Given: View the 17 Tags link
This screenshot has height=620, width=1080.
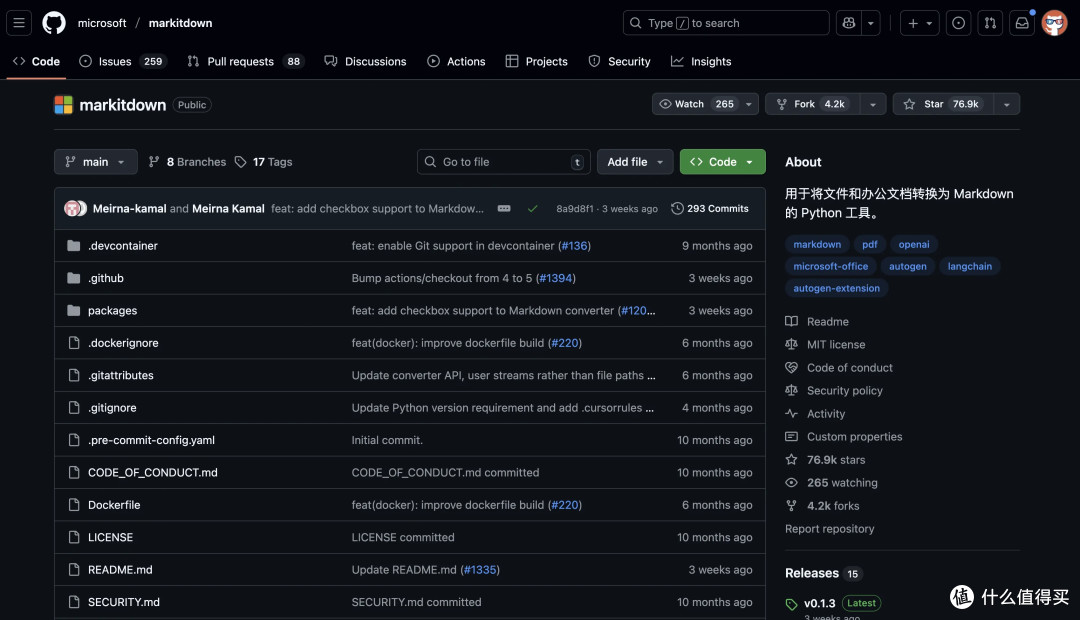Looking at the screenshot, I should (264, 162).
